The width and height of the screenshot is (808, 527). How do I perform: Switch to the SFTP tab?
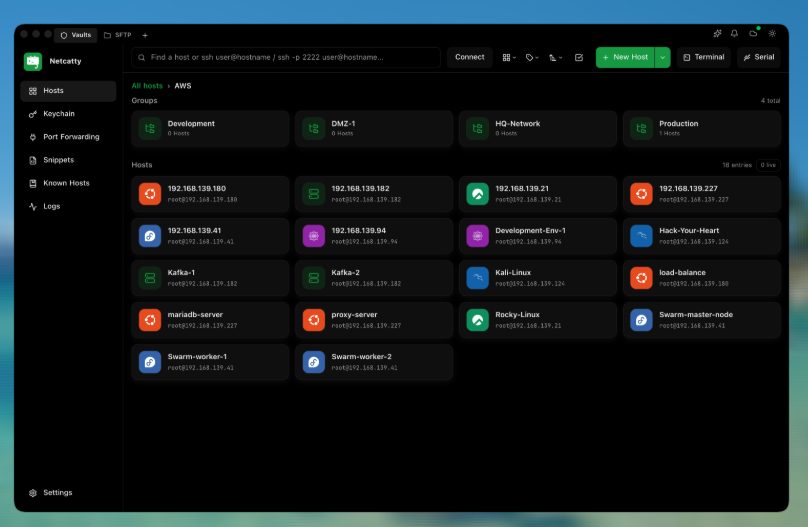[x=117, y=35]
